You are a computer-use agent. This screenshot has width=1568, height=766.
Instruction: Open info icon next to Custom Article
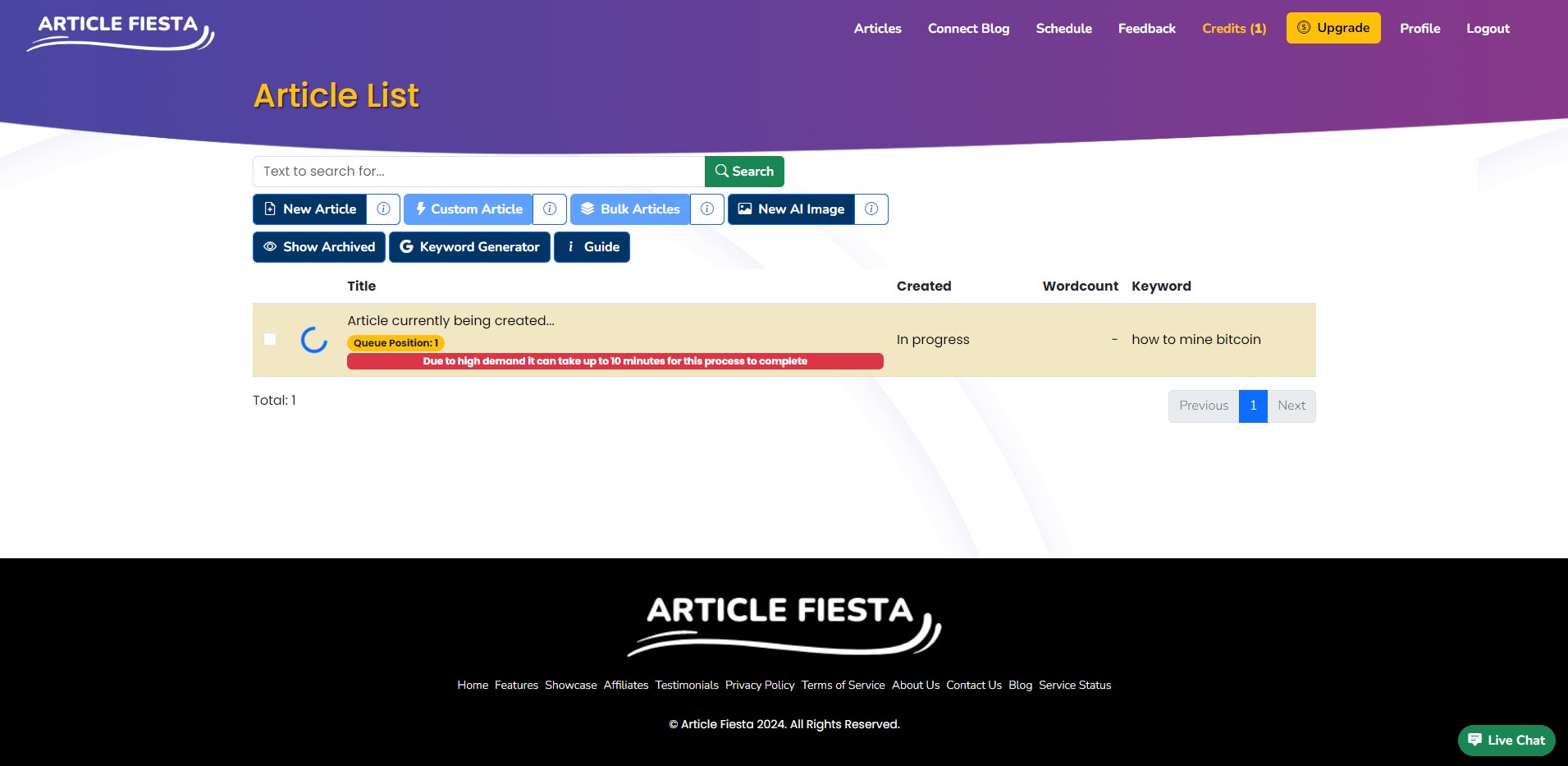550,209
